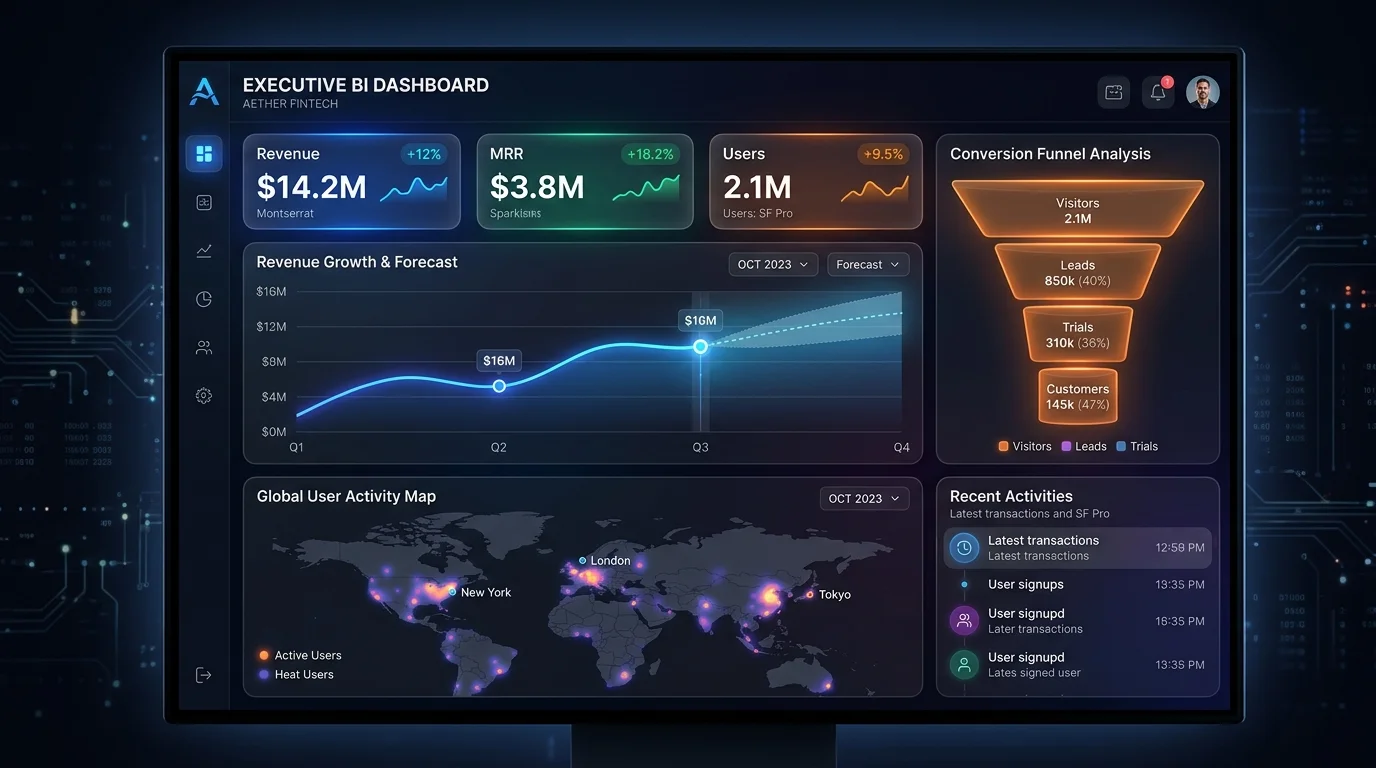
Task: Click the Q3 data point on the revenue chart
Action: coord(700,346)
